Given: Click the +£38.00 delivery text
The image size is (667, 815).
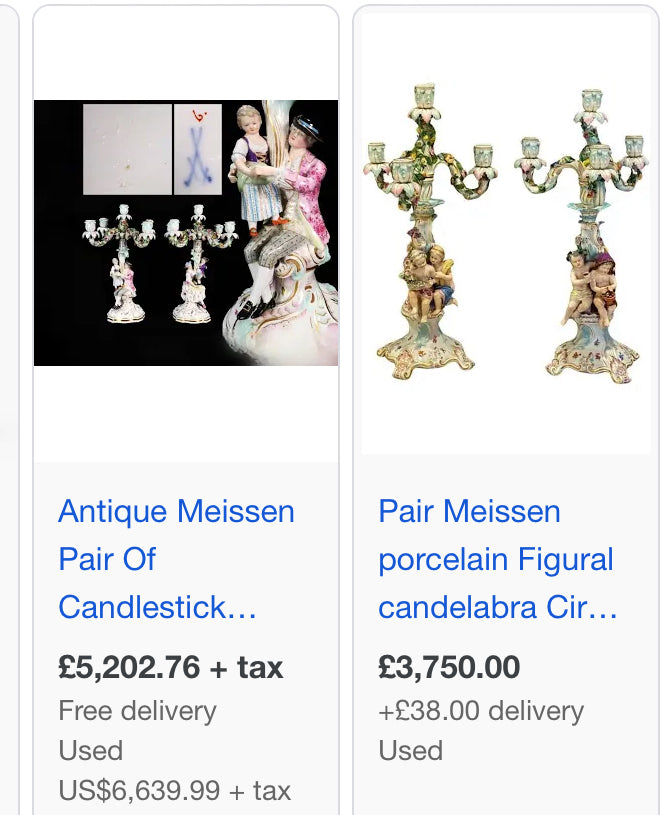Looking at the screenshot, I should [481, 711].
